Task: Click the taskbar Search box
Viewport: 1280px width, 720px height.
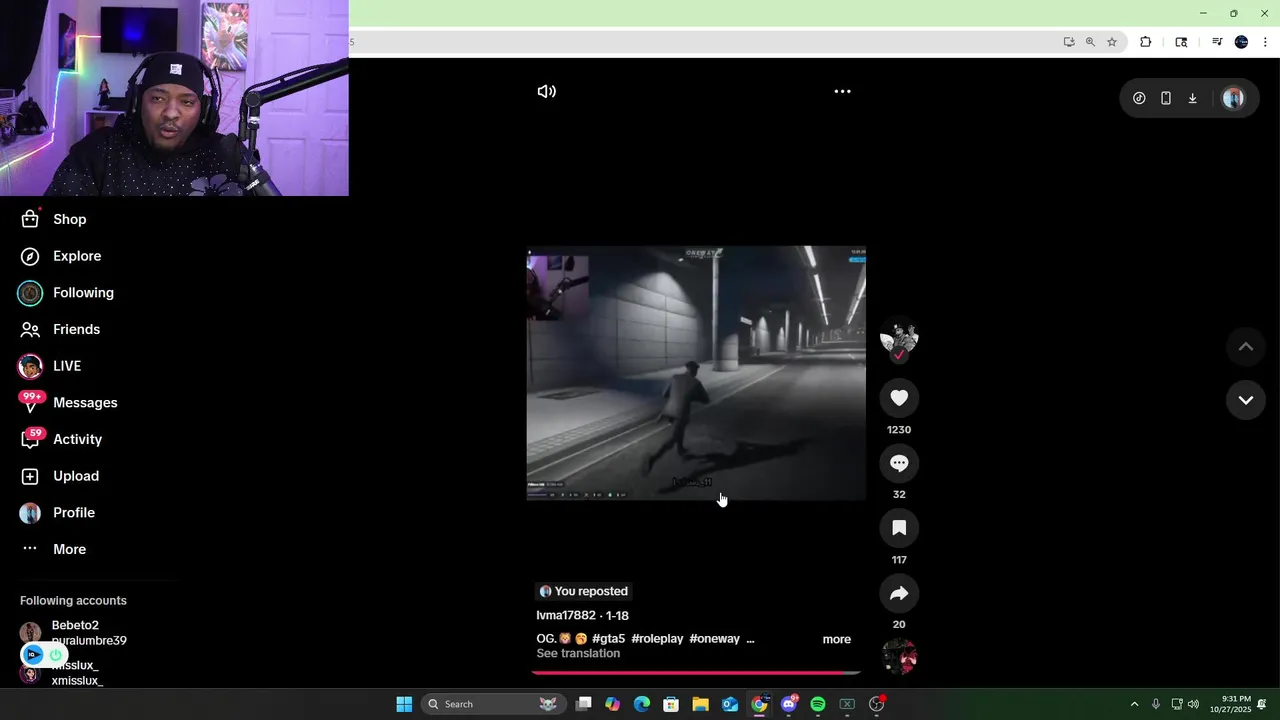Action: pyautogui.click(x=492, y=704)
